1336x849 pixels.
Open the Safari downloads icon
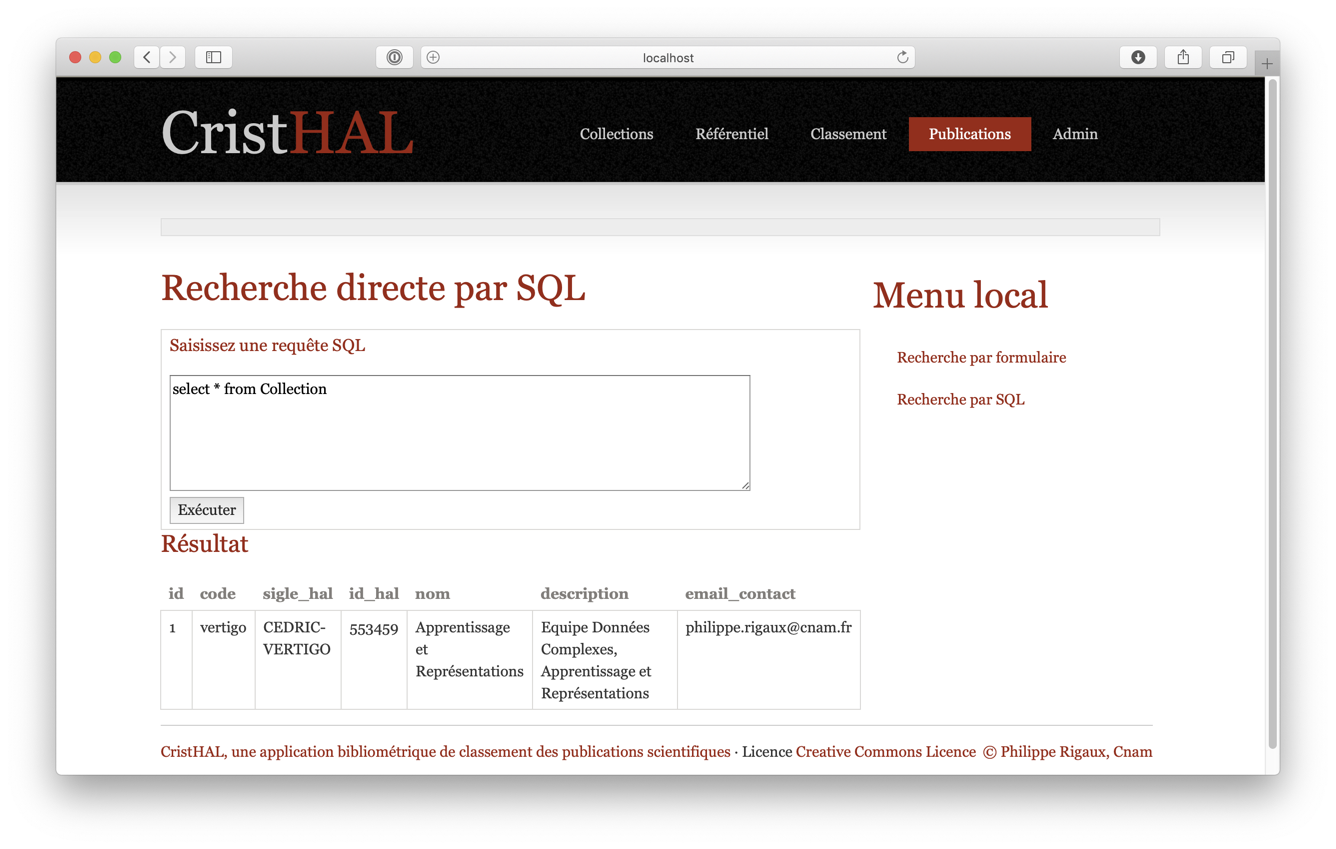(1138, 57)
